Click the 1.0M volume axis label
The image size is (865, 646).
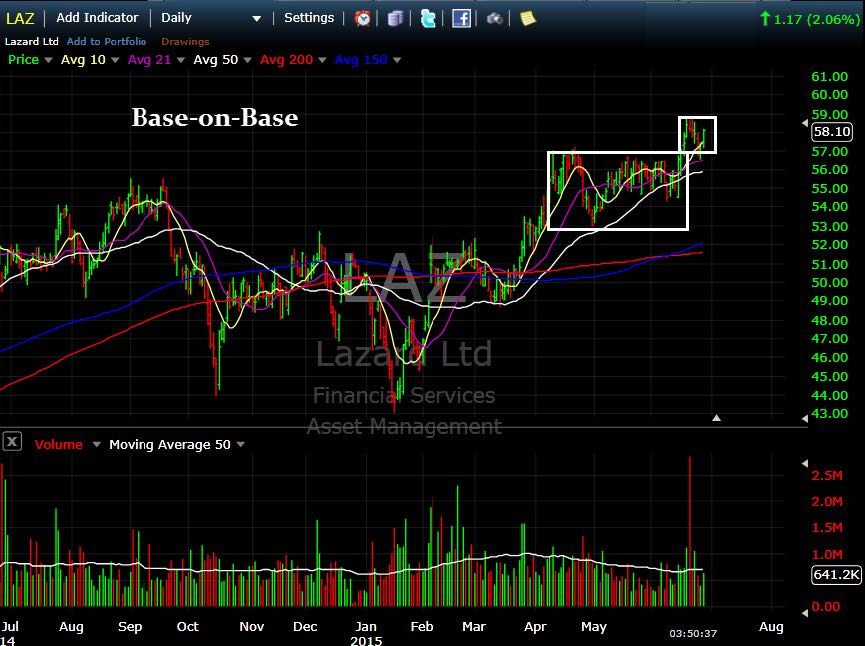click(x=827, y=554)
